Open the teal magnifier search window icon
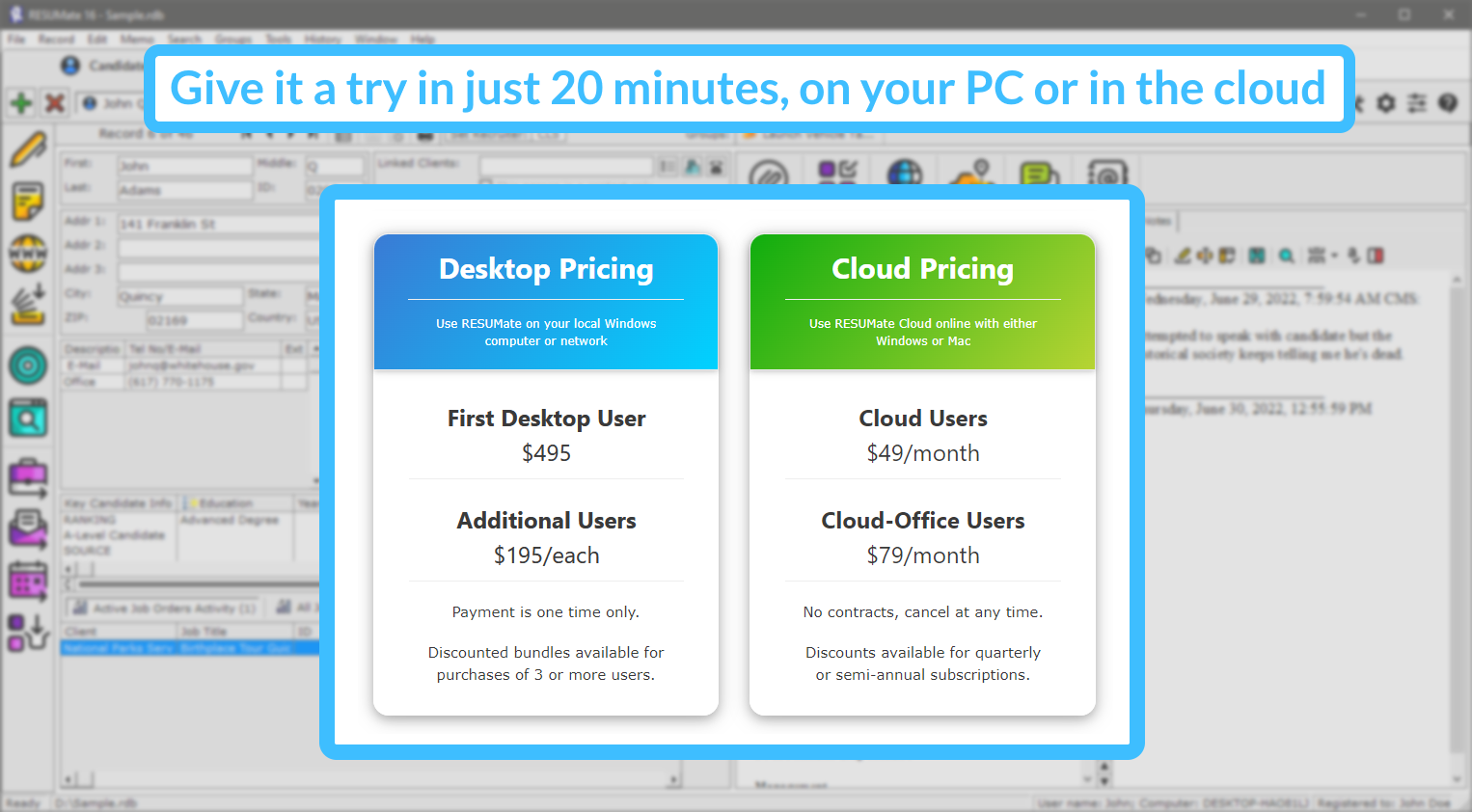1472x812 pixels. (28, 418)
